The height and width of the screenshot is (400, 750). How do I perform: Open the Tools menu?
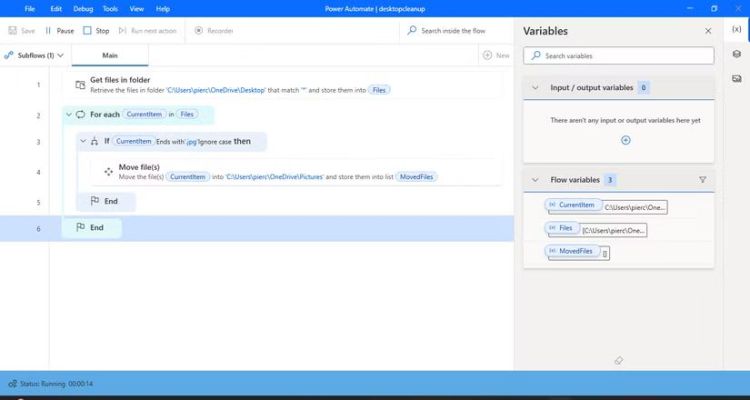[110, 8]
